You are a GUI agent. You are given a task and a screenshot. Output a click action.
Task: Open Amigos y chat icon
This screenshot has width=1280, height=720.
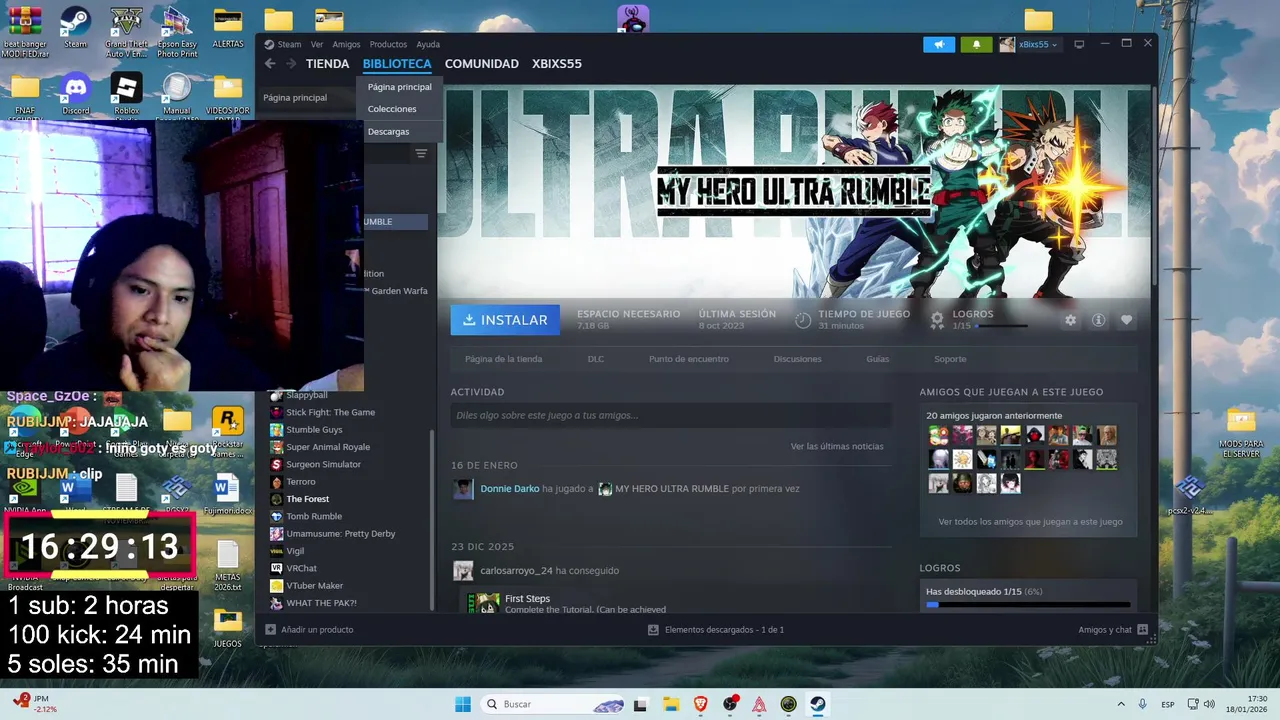coord(1142,630)
